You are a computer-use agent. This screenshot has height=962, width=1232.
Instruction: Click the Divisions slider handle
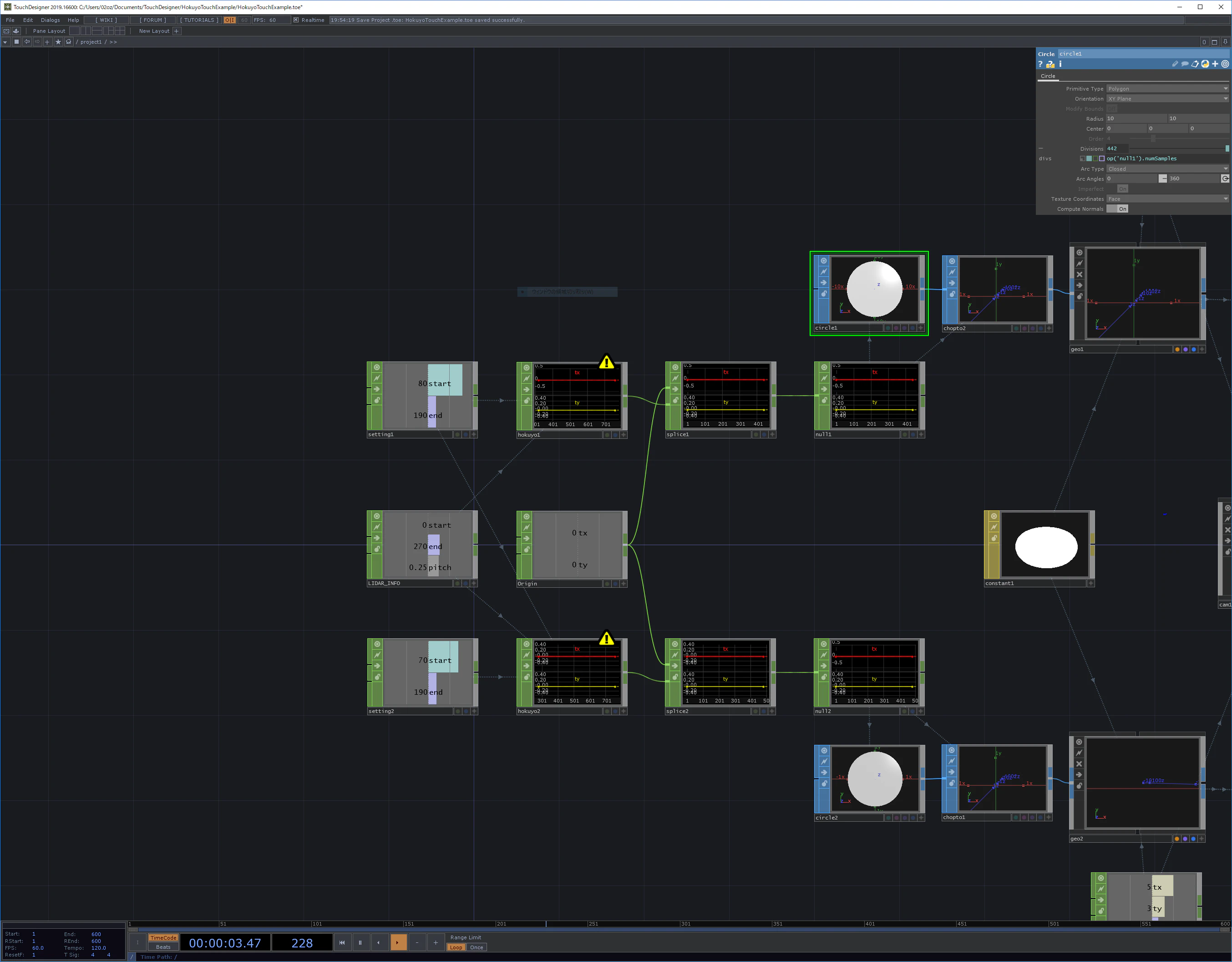point(1227,149)
